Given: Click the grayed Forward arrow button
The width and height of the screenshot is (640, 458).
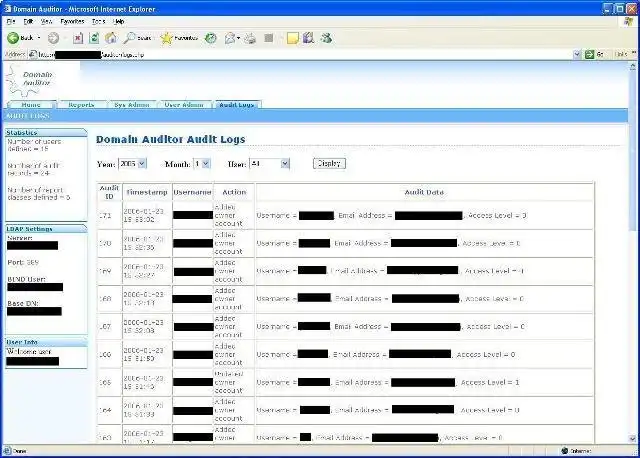Looking at the screenshot, I should tap(53, 38).
